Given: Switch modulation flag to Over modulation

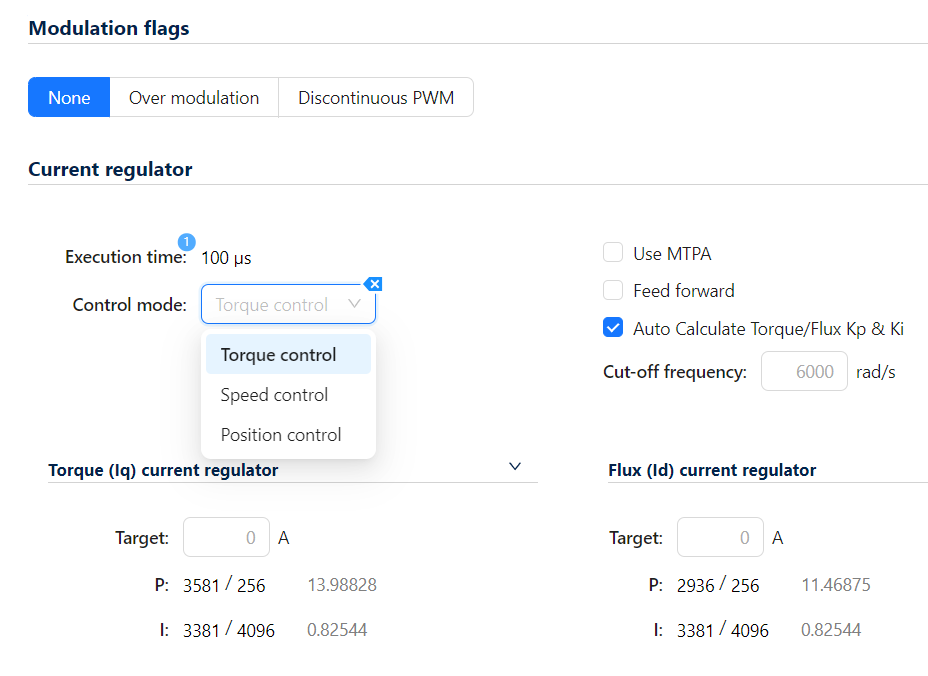Looking at the screenshot, I should (194, 98).
